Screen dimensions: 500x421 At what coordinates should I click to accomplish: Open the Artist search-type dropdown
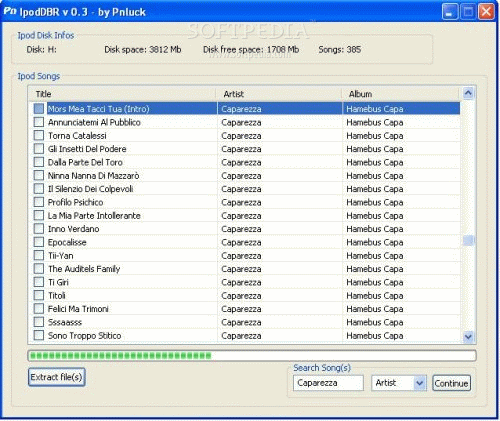pos(419,383)
